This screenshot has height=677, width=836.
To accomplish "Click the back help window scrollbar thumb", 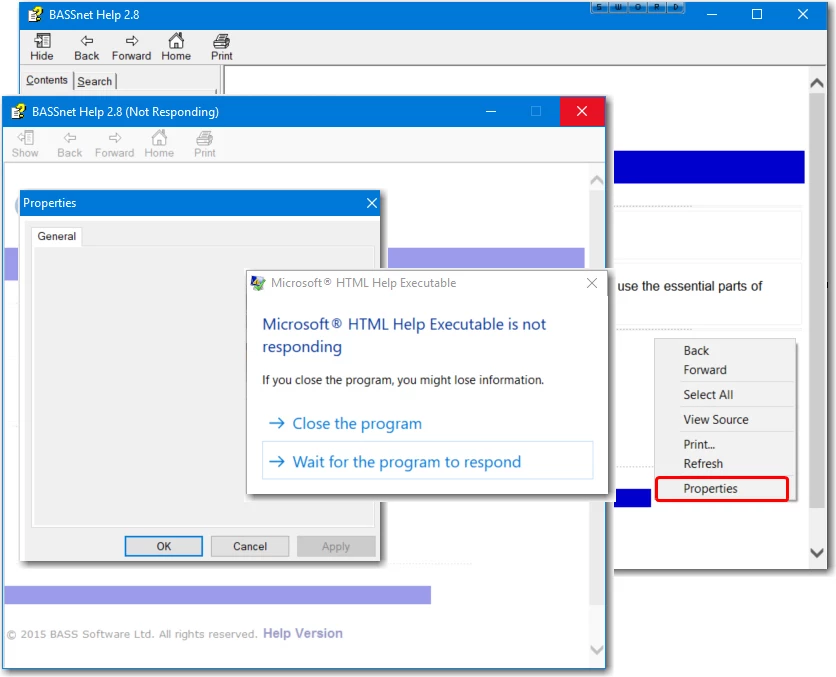I will (x=817, y=300).
